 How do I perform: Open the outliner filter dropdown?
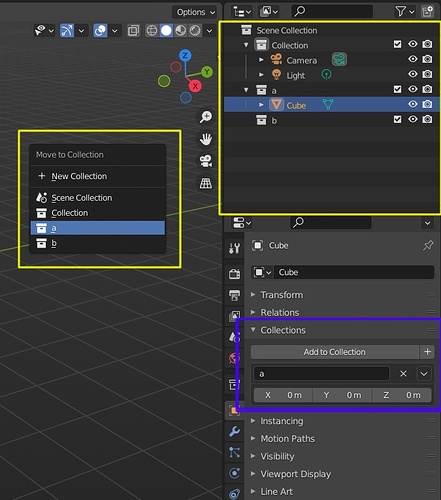[405, 12]
